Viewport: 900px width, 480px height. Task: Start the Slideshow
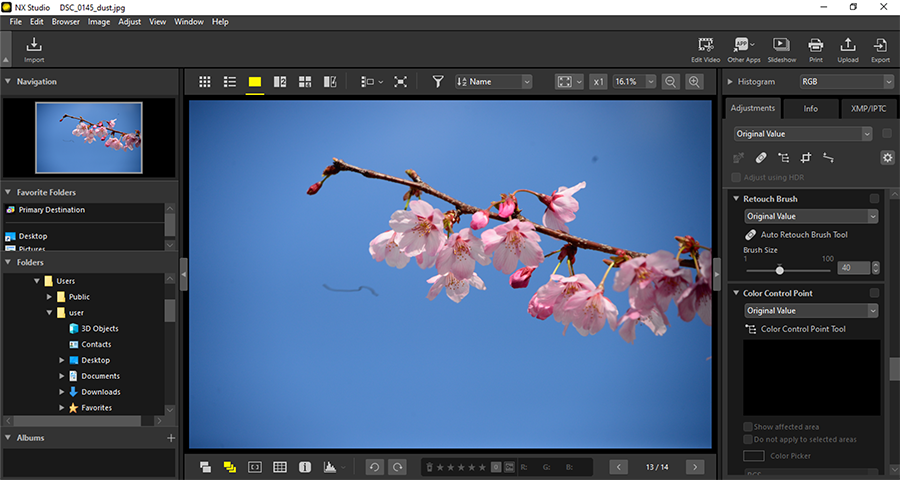point(782,47)
